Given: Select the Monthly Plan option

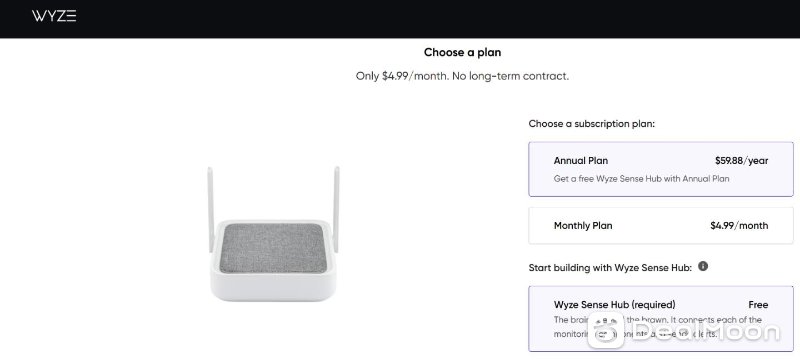Looking at the screenshot, I should 661,225.
